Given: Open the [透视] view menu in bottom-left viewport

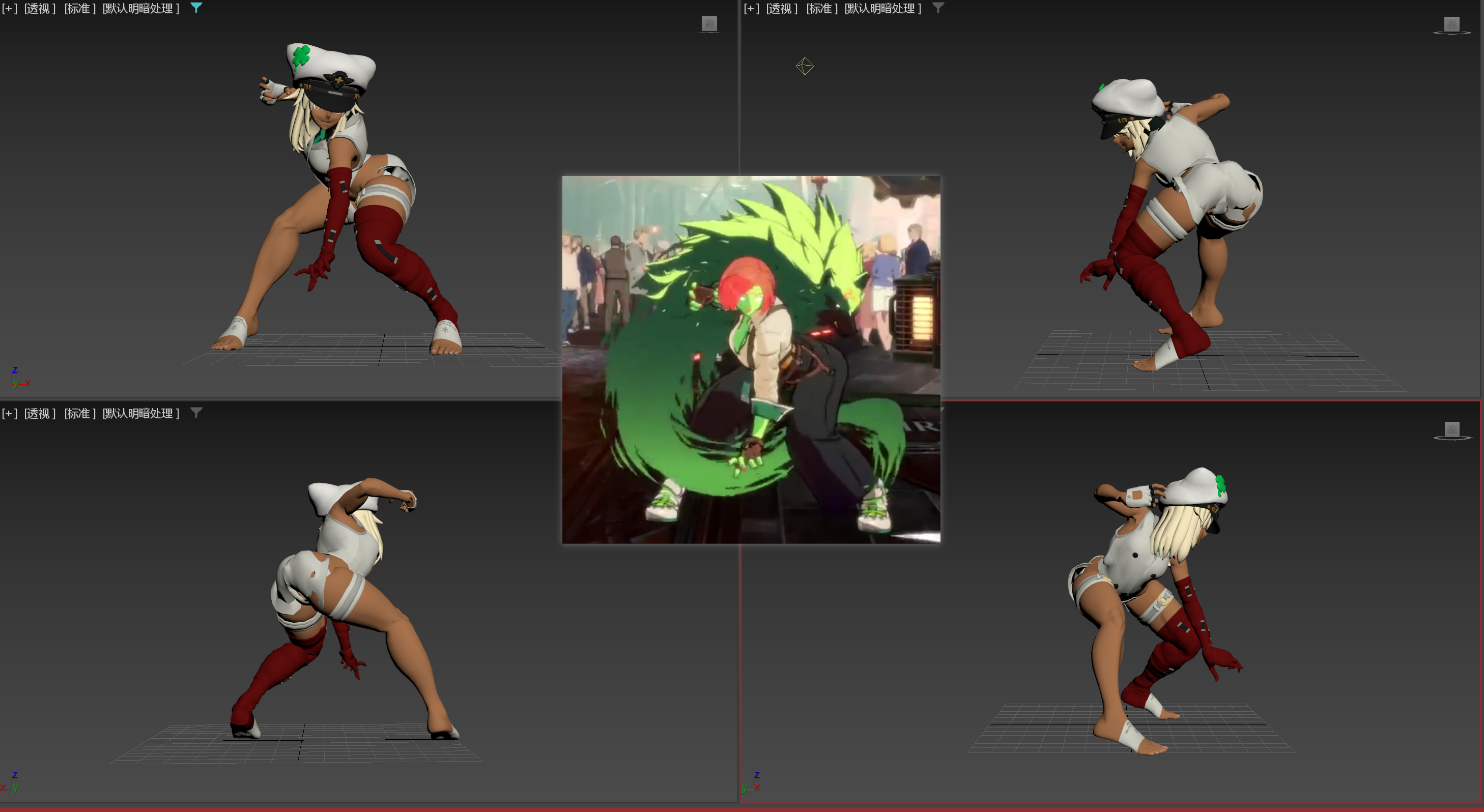Looking at the screenshot, I should click(x=40, y=414).
